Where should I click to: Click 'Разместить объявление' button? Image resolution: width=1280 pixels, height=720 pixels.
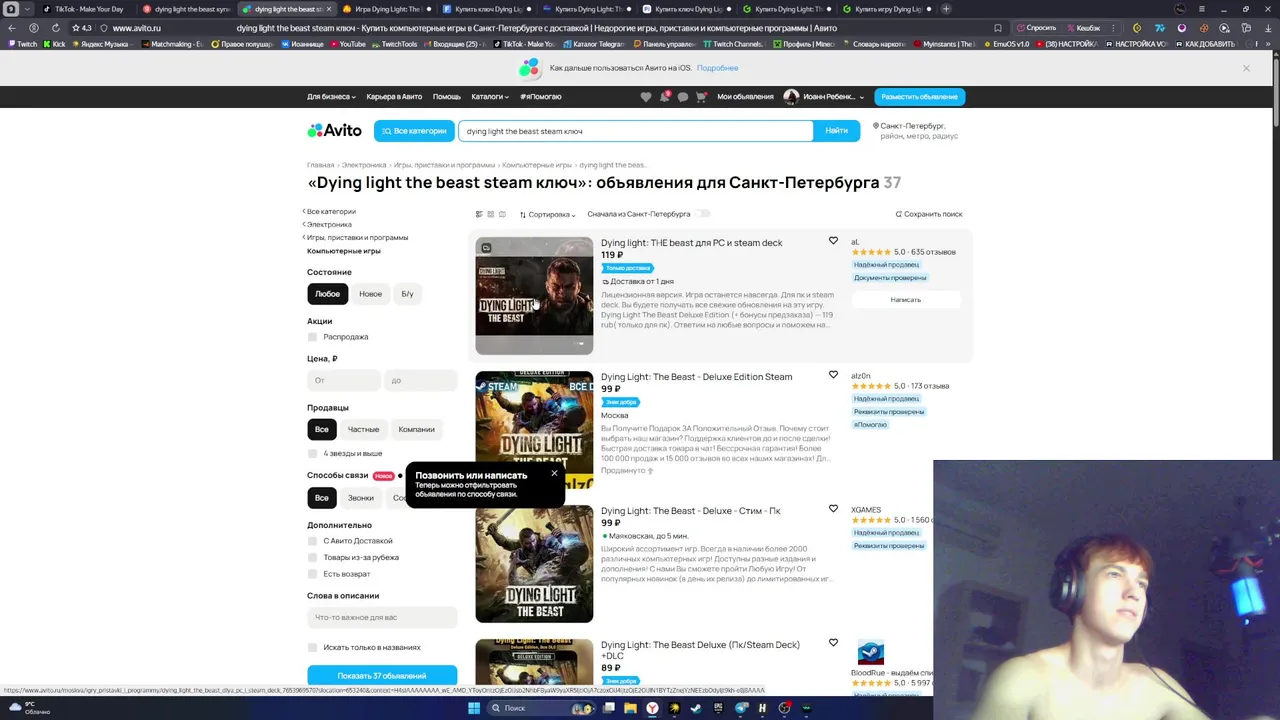(x=919, y=97)
